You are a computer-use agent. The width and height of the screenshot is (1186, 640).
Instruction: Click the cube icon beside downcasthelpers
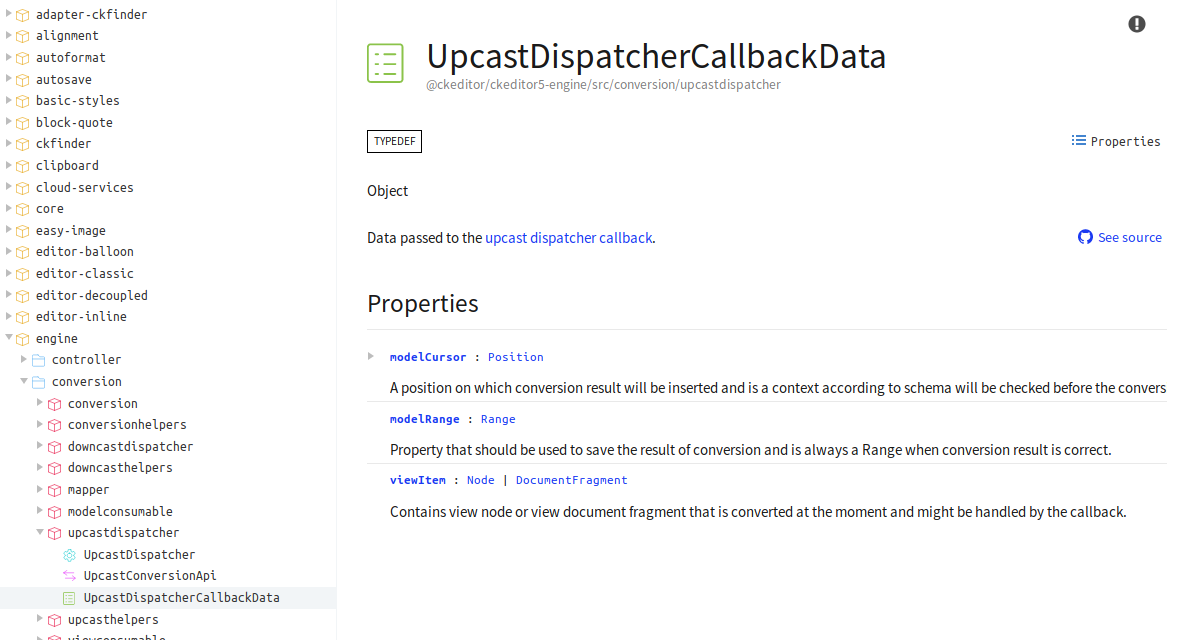tap(54, 467)
